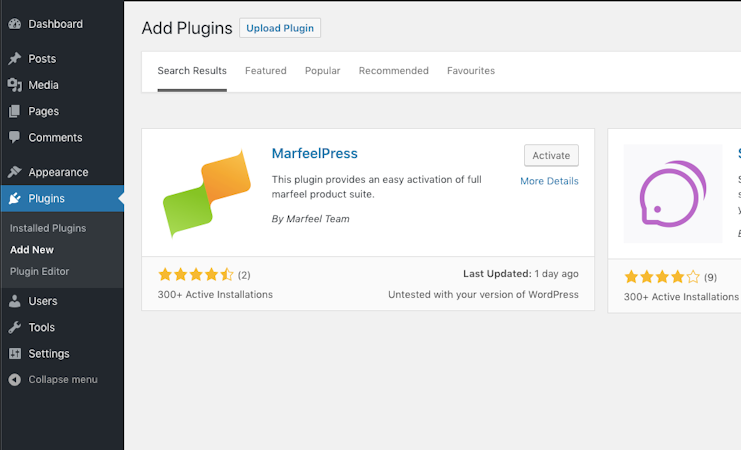Click the Posts pushpin icon
The height and width of the screenshot is (450, 741).
tap(15, 59)
